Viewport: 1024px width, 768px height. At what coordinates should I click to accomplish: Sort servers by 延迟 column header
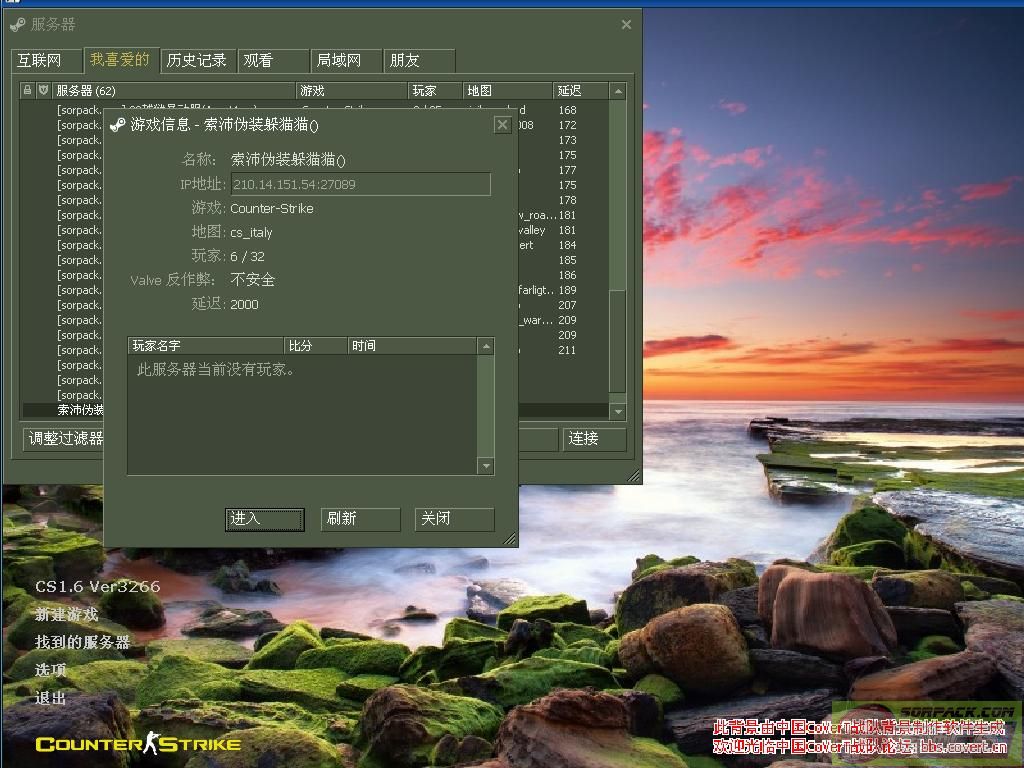point(579,91)
